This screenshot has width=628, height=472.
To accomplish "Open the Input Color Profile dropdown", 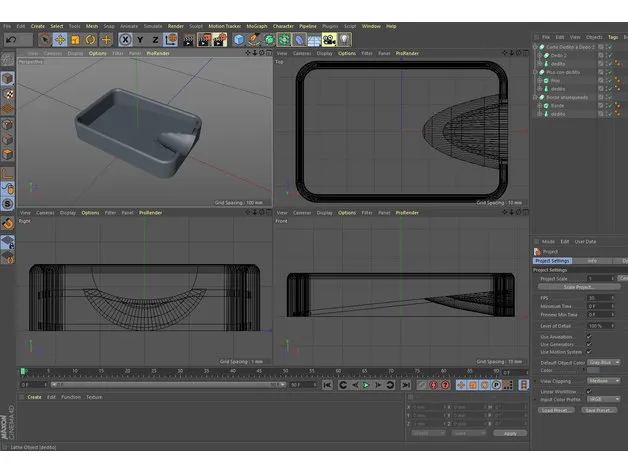I will [603, 399].
